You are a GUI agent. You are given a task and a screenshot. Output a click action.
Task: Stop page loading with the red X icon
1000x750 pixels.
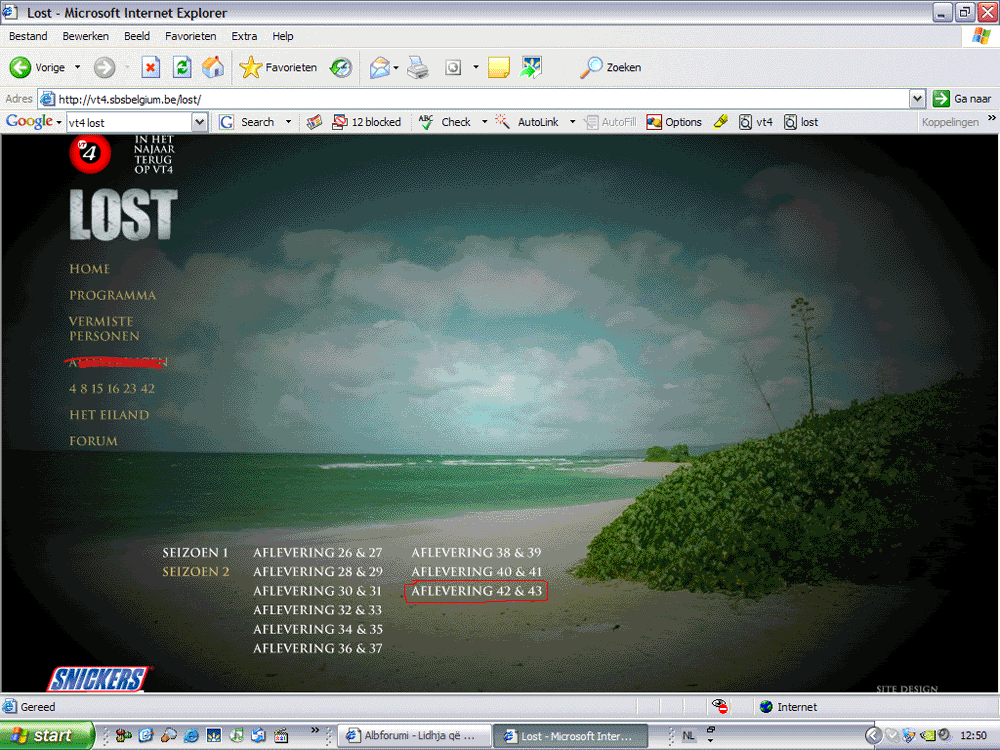coord(151,67)
